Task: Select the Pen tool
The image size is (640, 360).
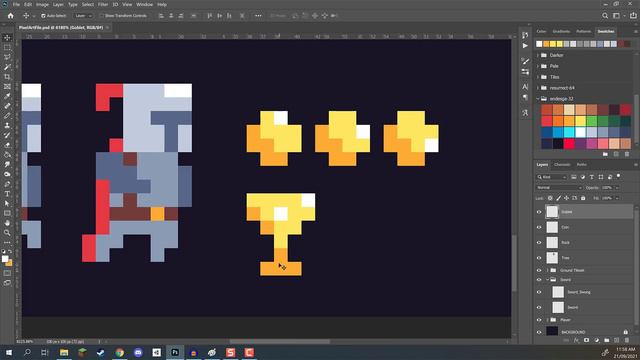Action: [7, 184]
